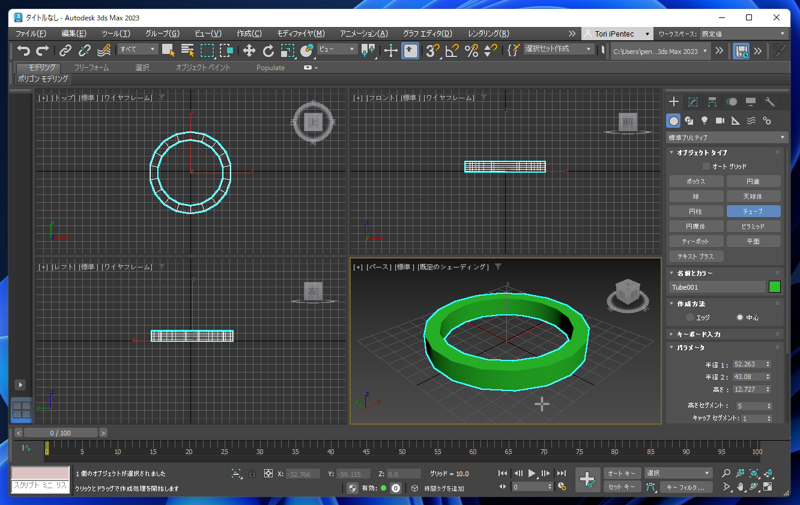Select the Helpers category icon

736,121
